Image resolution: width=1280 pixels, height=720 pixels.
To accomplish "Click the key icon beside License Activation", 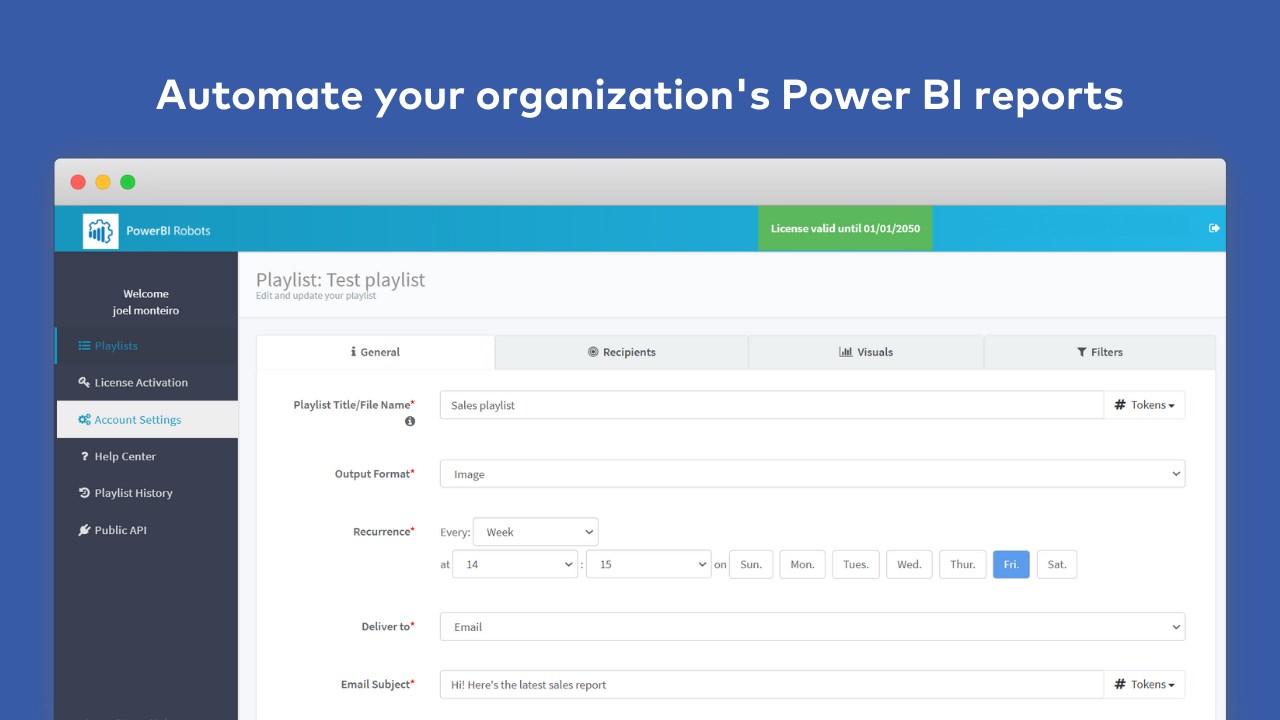I will click(84, 383).
